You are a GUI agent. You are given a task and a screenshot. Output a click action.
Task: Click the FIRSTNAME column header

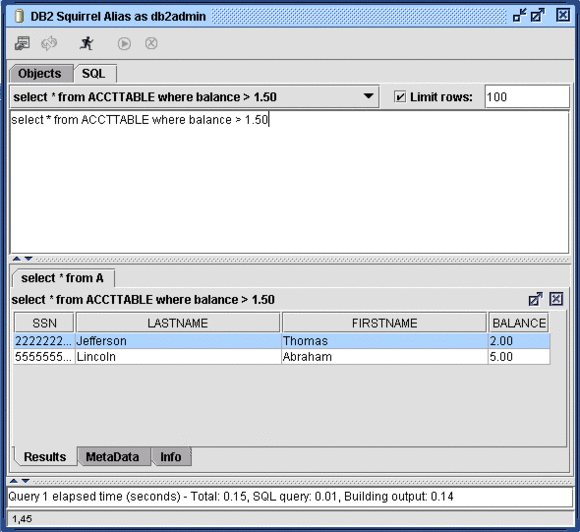coord(384,323)
